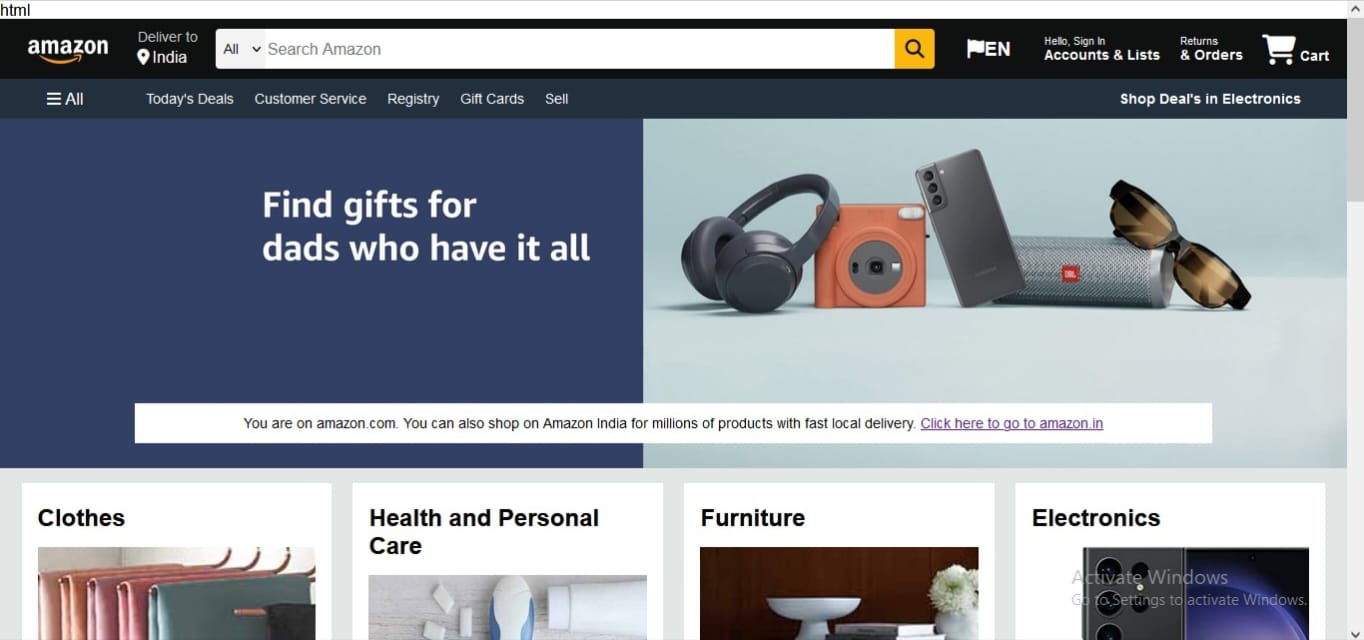Open the Furniture category image

pyautogui.click(x=839, y=593)
